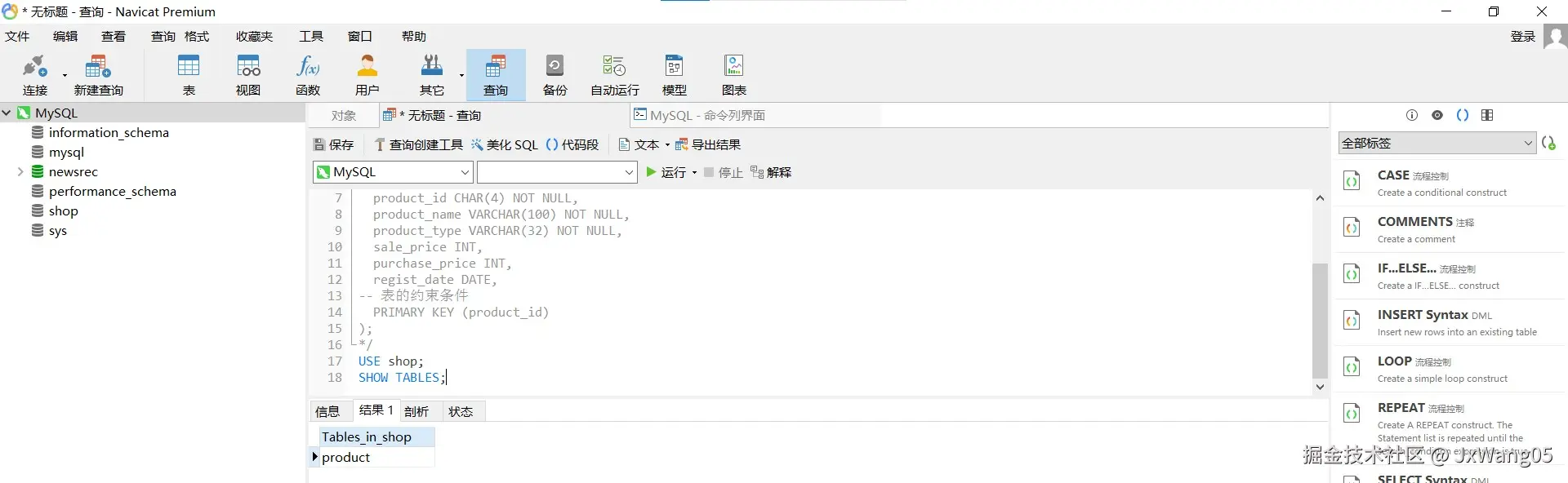Screen dimensions: 1568x483
Task: Click the add snippet icon beside 全部标签
Action: click(1548, 143)
